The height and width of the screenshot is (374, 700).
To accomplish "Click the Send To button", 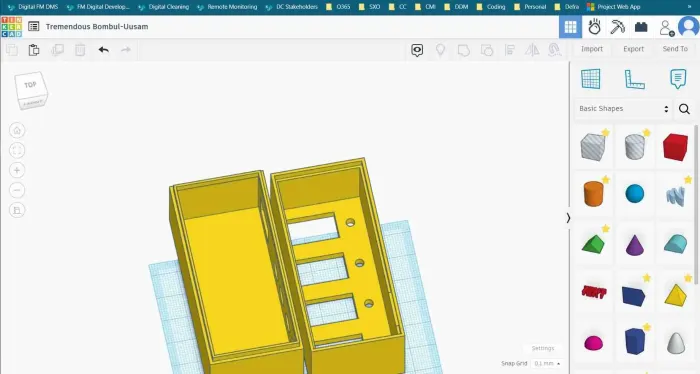I will click(x=675, y=49).
